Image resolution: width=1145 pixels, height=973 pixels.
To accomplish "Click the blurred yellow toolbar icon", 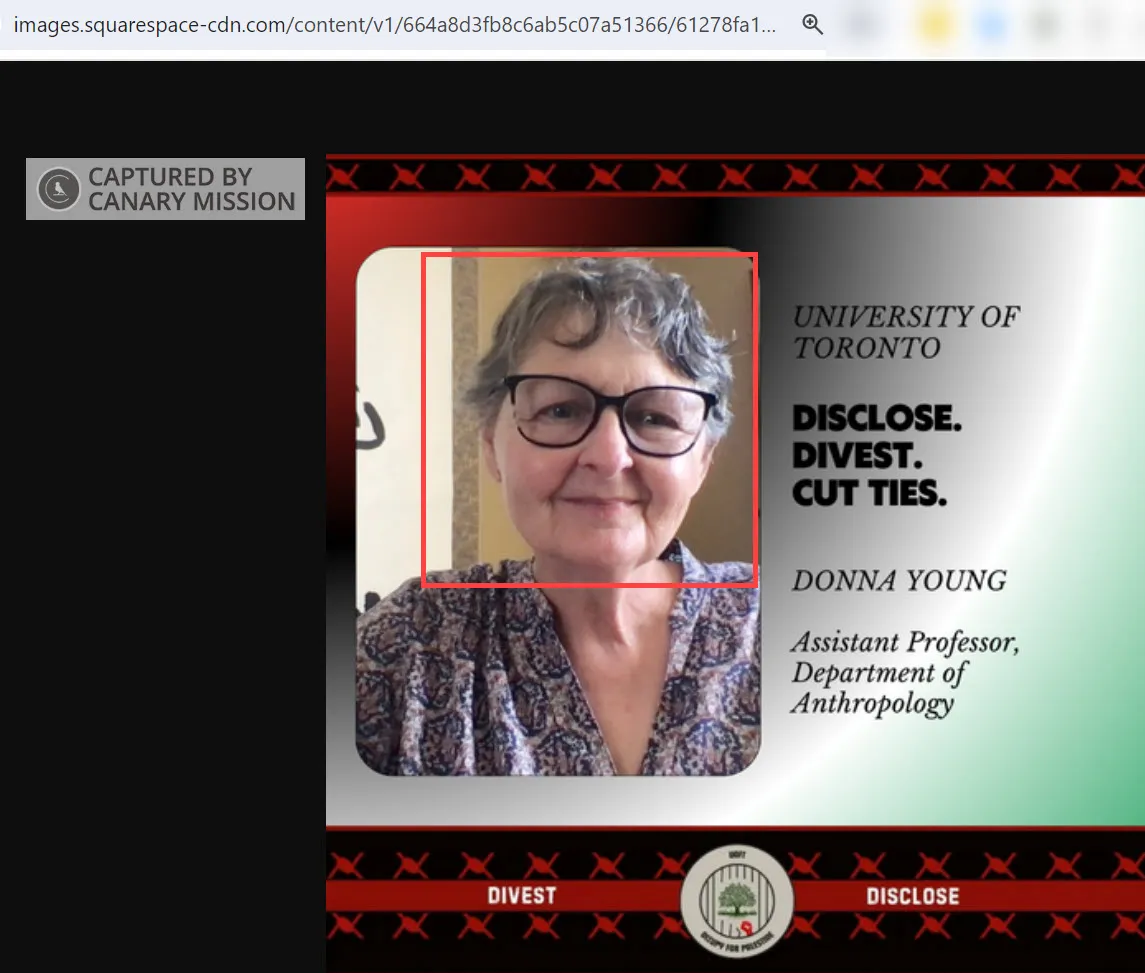I will (x=935, y=25).
